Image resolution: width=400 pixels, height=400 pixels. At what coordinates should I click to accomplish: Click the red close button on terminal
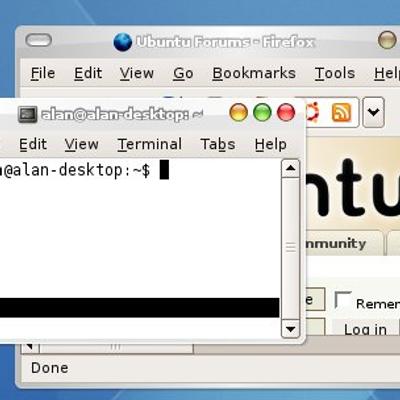coord(286,112)
